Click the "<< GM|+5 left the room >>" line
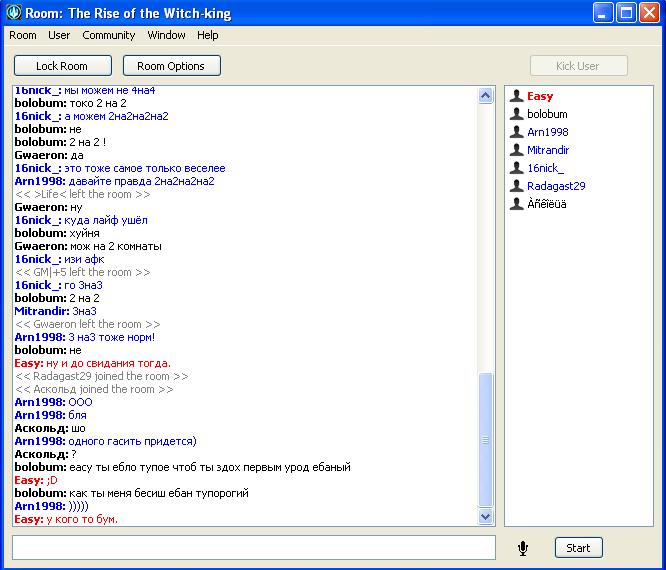 82,272
